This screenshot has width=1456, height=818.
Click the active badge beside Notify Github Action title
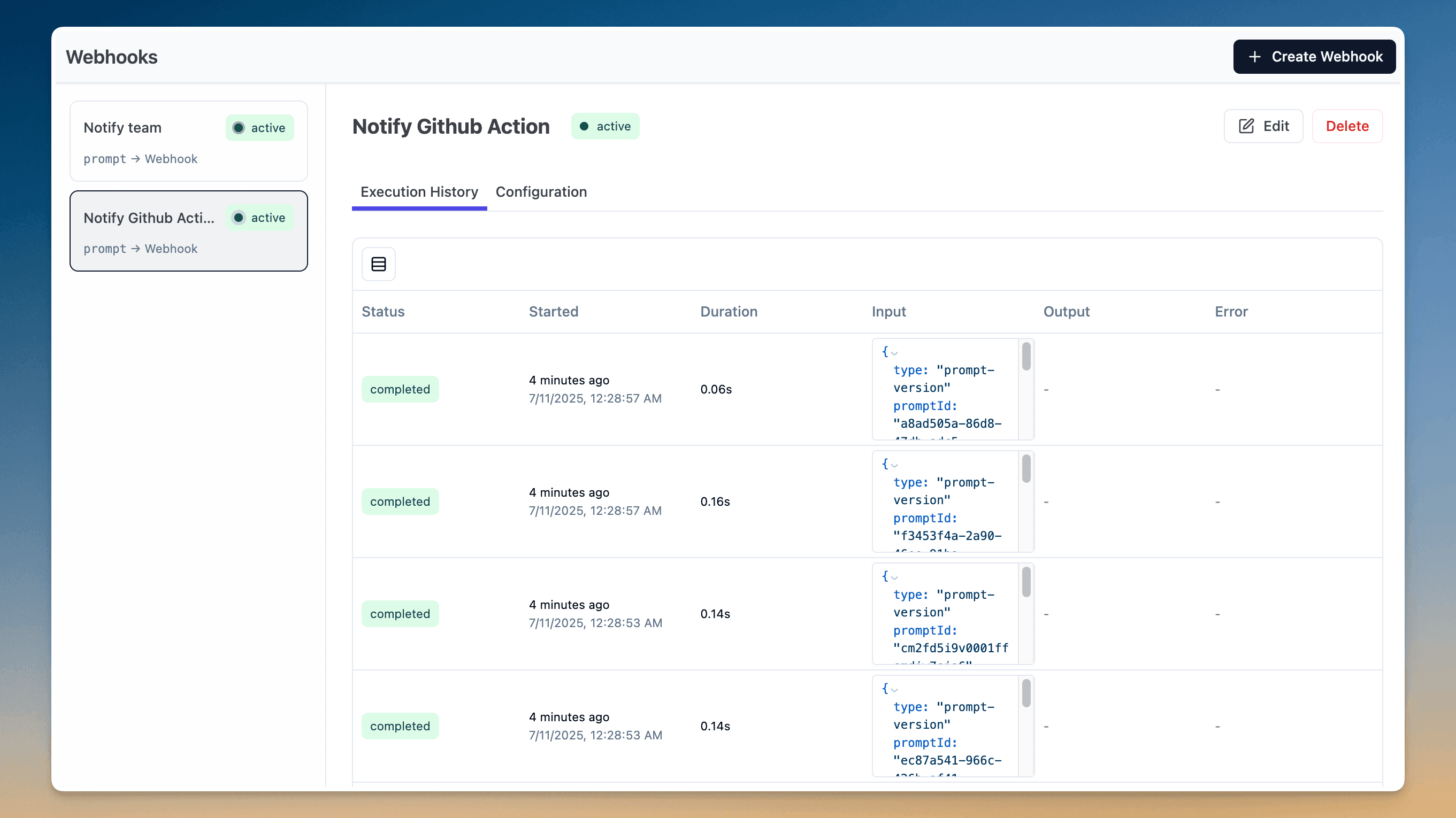coord(605,126)
